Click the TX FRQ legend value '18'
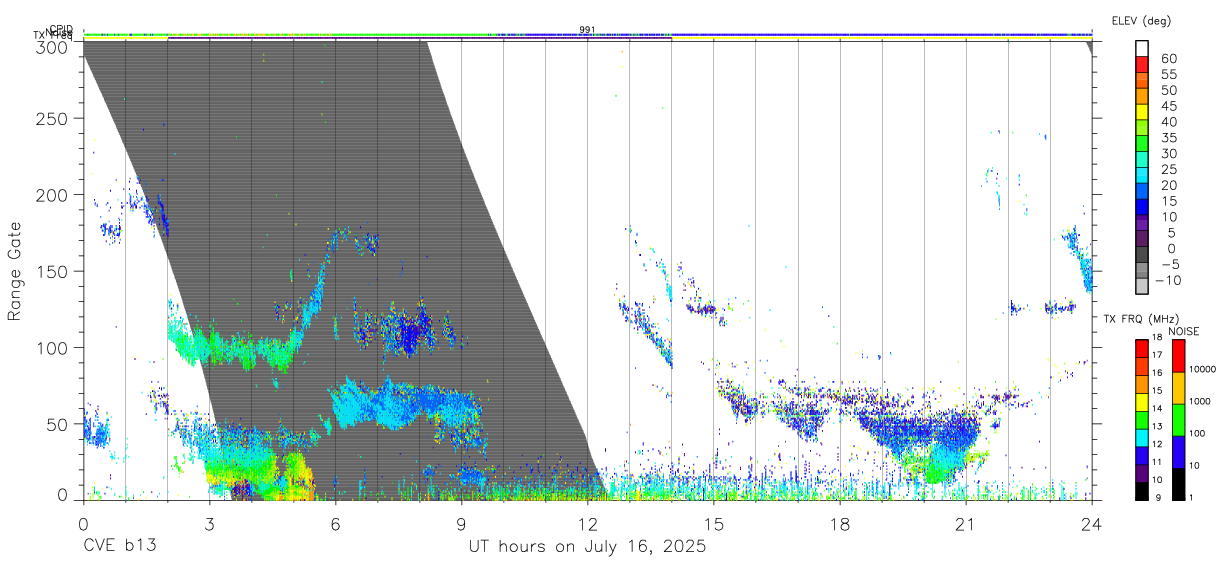 click(x=1157, y=338)
